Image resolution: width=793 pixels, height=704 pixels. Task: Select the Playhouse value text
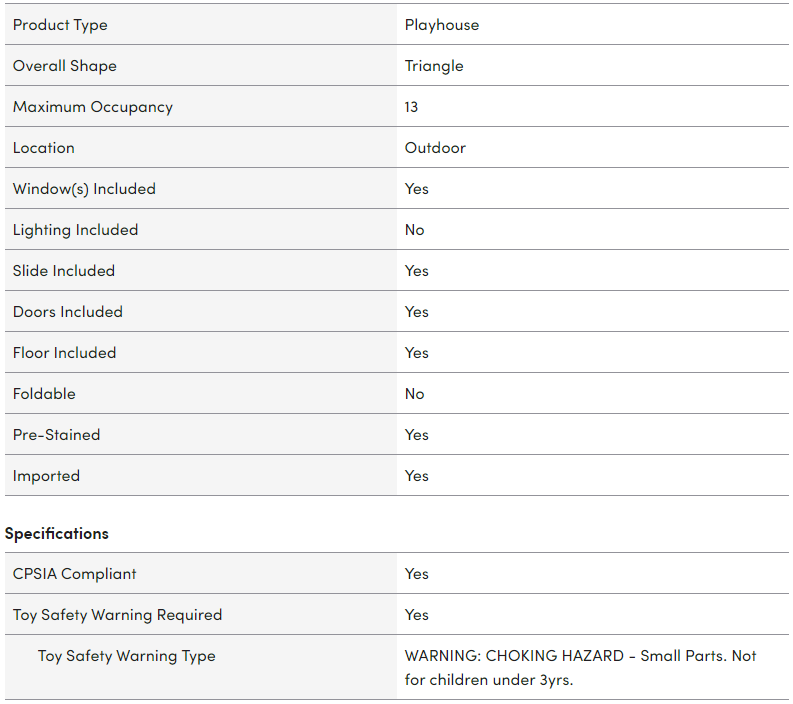tap(441, 25)
